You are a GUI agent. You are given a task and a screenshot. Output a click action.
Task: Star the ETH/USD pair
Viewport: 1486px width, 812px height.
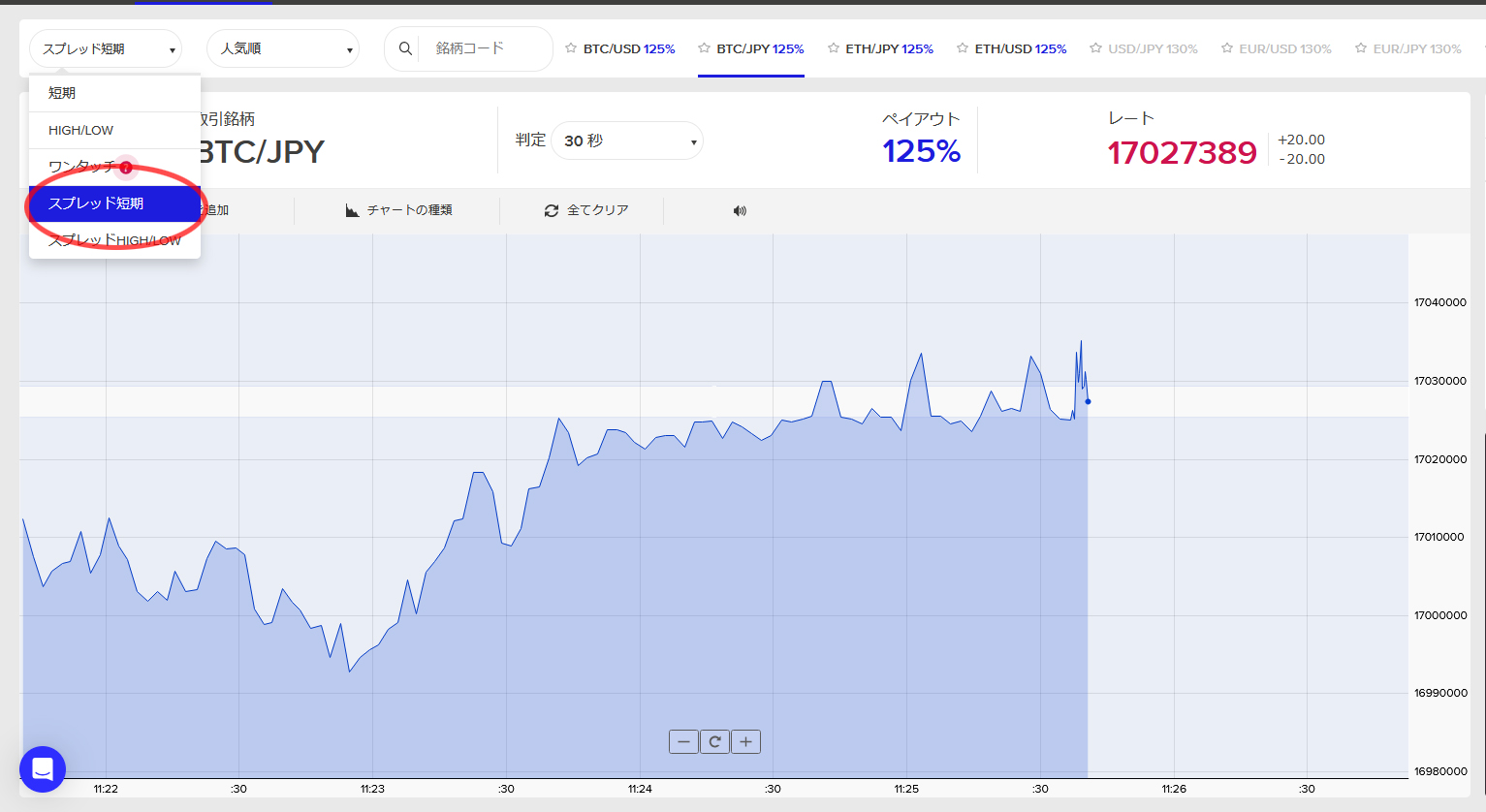click(x=963, y=48)
